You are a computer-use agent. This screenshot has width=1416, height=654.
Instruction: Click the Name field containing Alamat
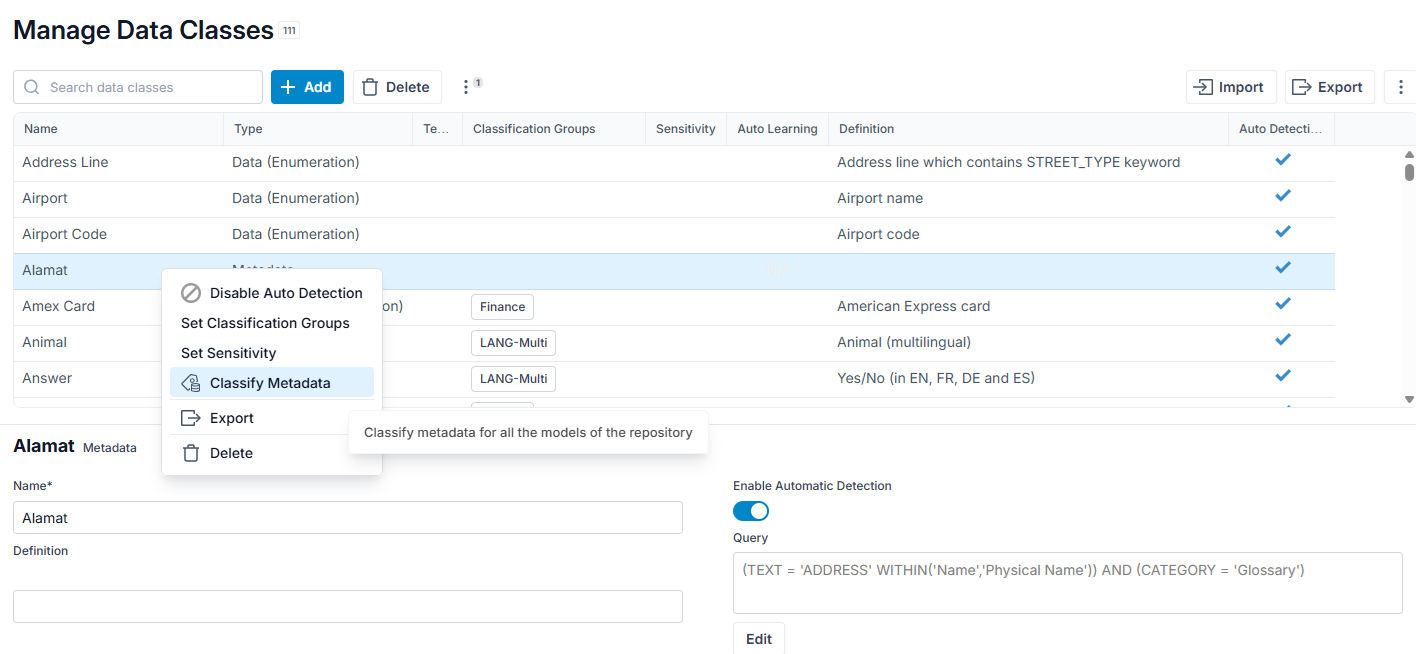tap(348, 518)
